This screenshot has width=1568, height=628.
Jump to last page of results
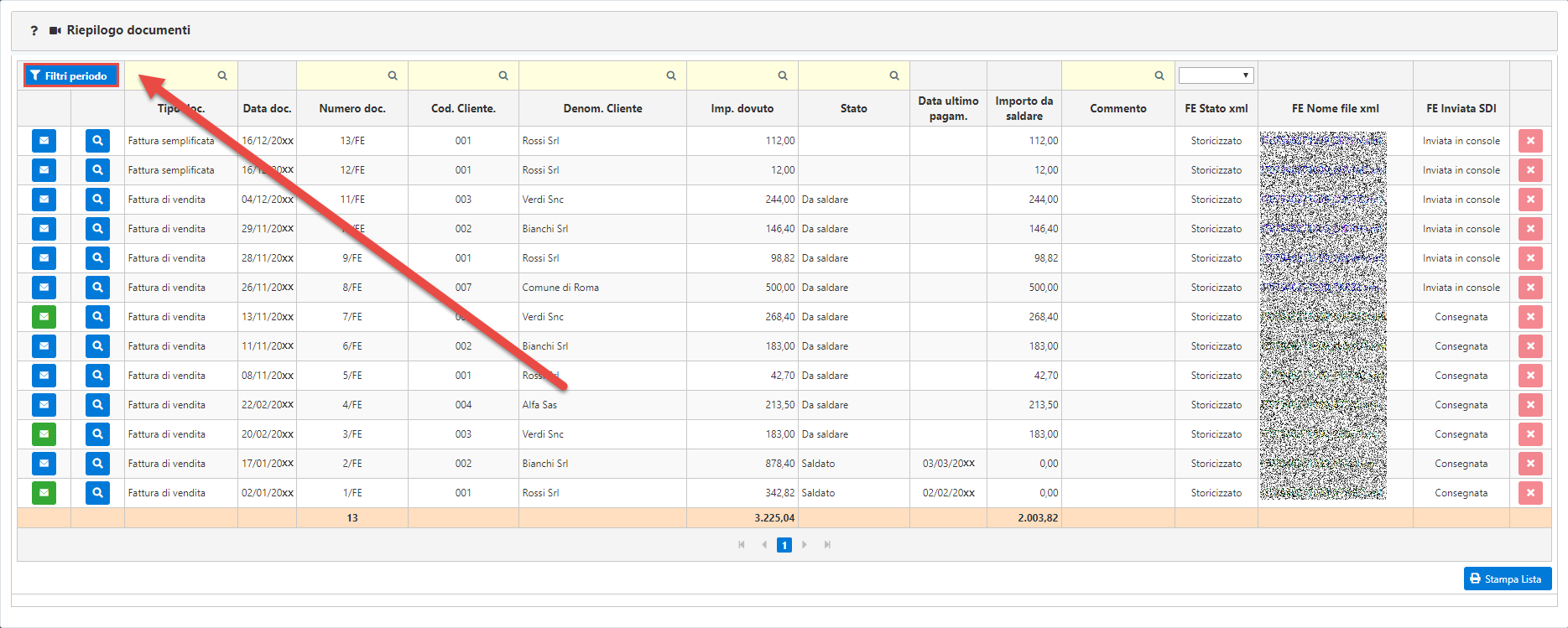click(x=827, y=545)
